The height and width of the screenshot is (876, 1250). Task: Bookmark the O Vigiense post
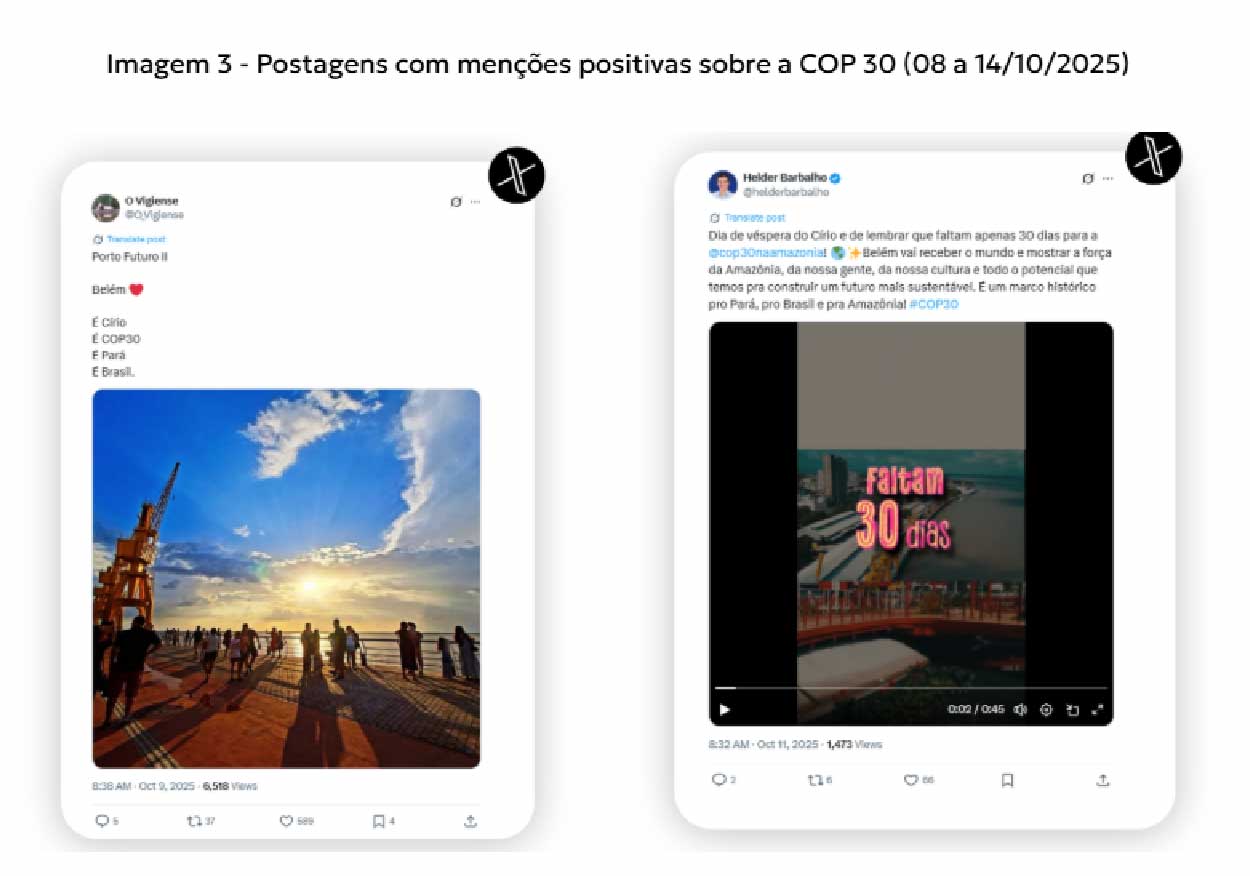[x=378, y=821]
